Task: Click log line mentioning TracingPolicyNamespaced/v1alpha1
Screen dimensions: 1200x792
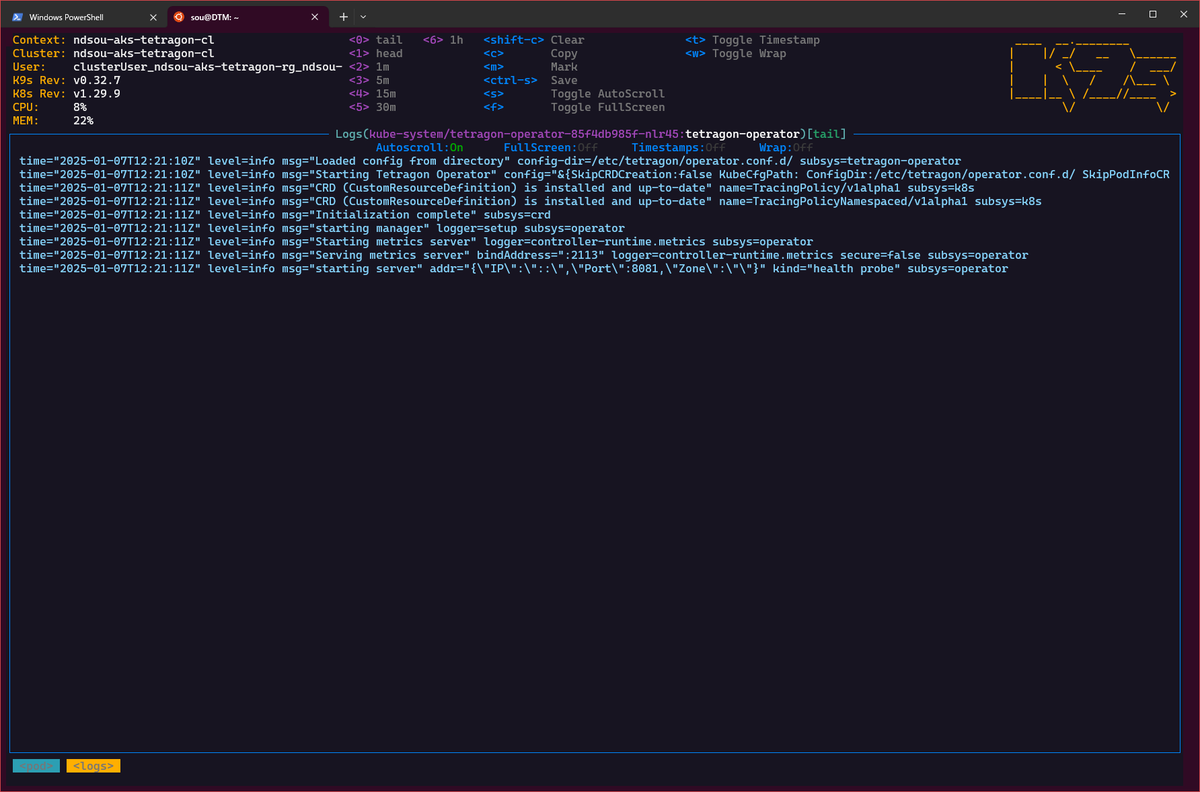Action: click(x=530, y=201)
